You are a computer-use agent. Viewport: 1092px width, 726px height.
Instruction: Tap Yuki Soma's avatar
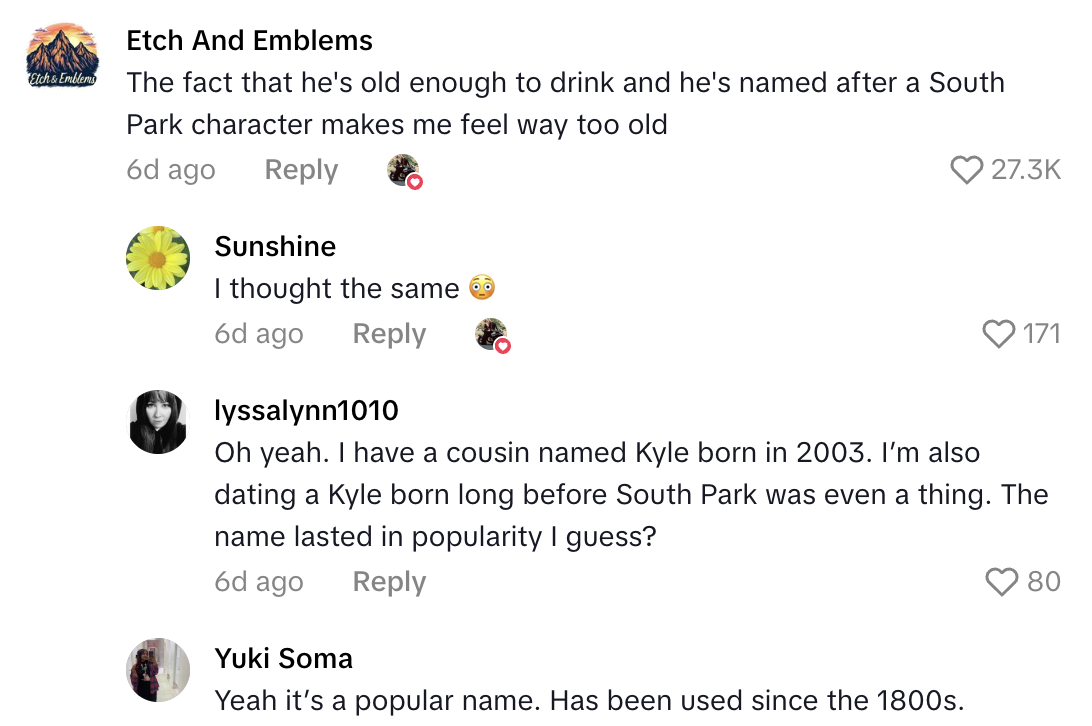click(x=158, y=670)
